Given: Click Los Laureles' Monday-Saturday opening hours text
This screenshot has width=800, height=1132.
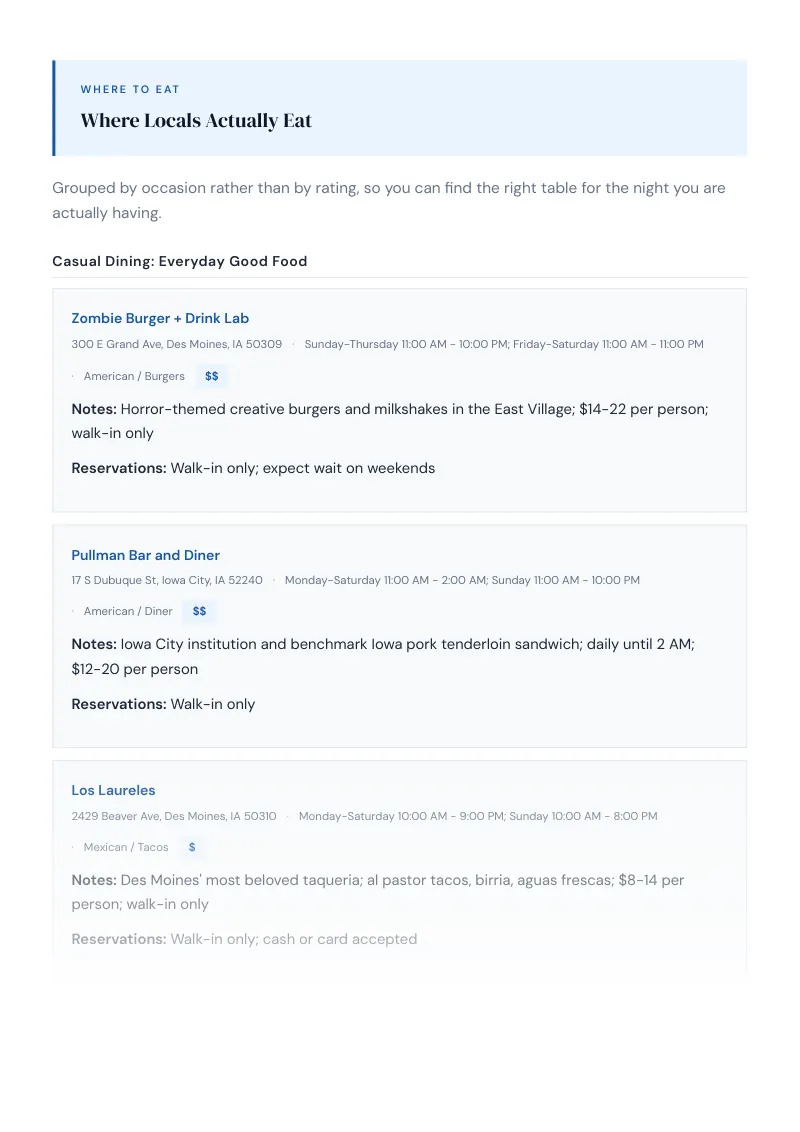Looking at the screenshot, I should (x=478, y=817).
